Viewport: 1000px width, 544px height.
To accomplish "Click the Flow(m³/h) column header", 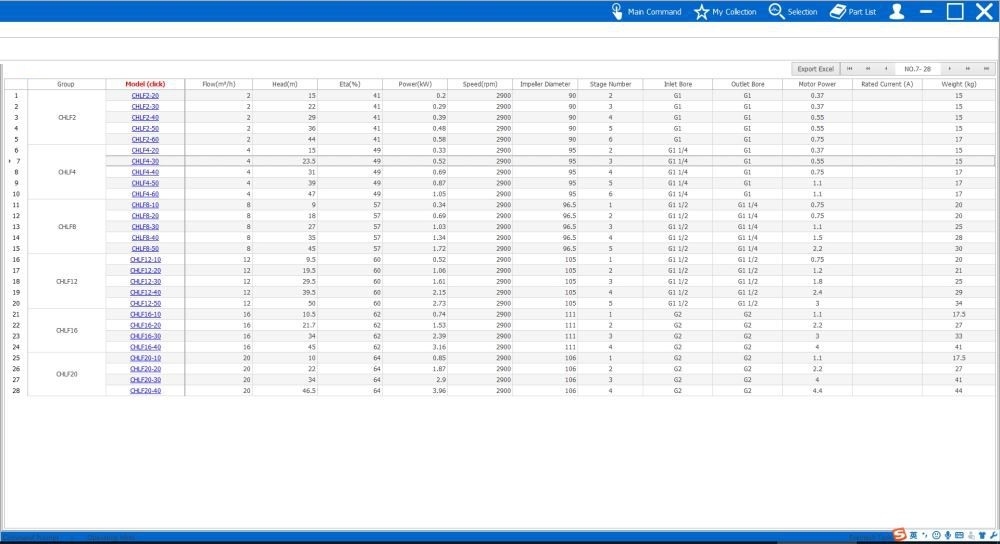I will [x=219, y=84].
